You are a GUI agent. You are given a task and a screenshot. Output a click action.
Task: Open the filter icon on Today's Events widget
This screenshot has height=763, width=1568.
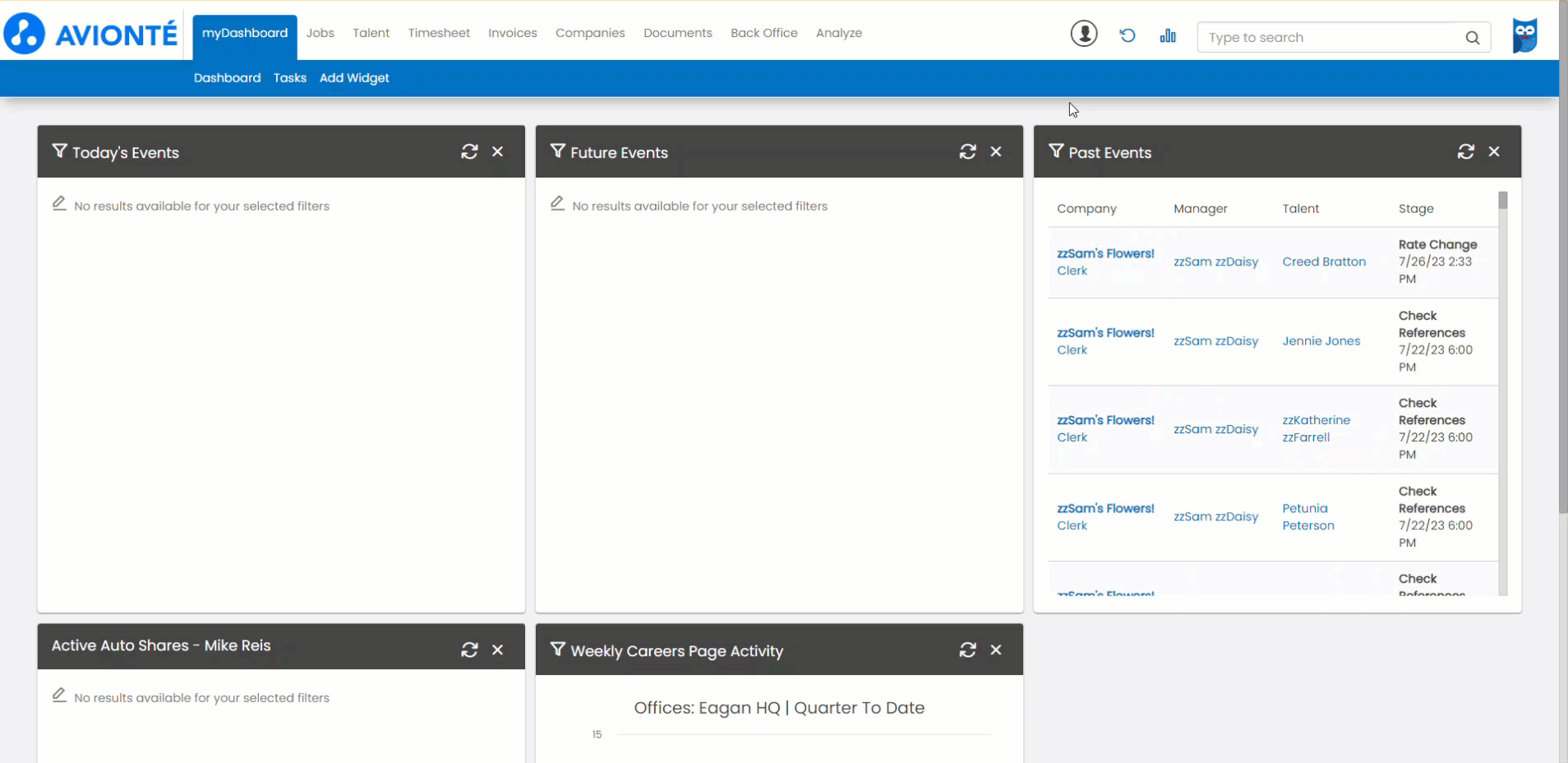(58, 151)
